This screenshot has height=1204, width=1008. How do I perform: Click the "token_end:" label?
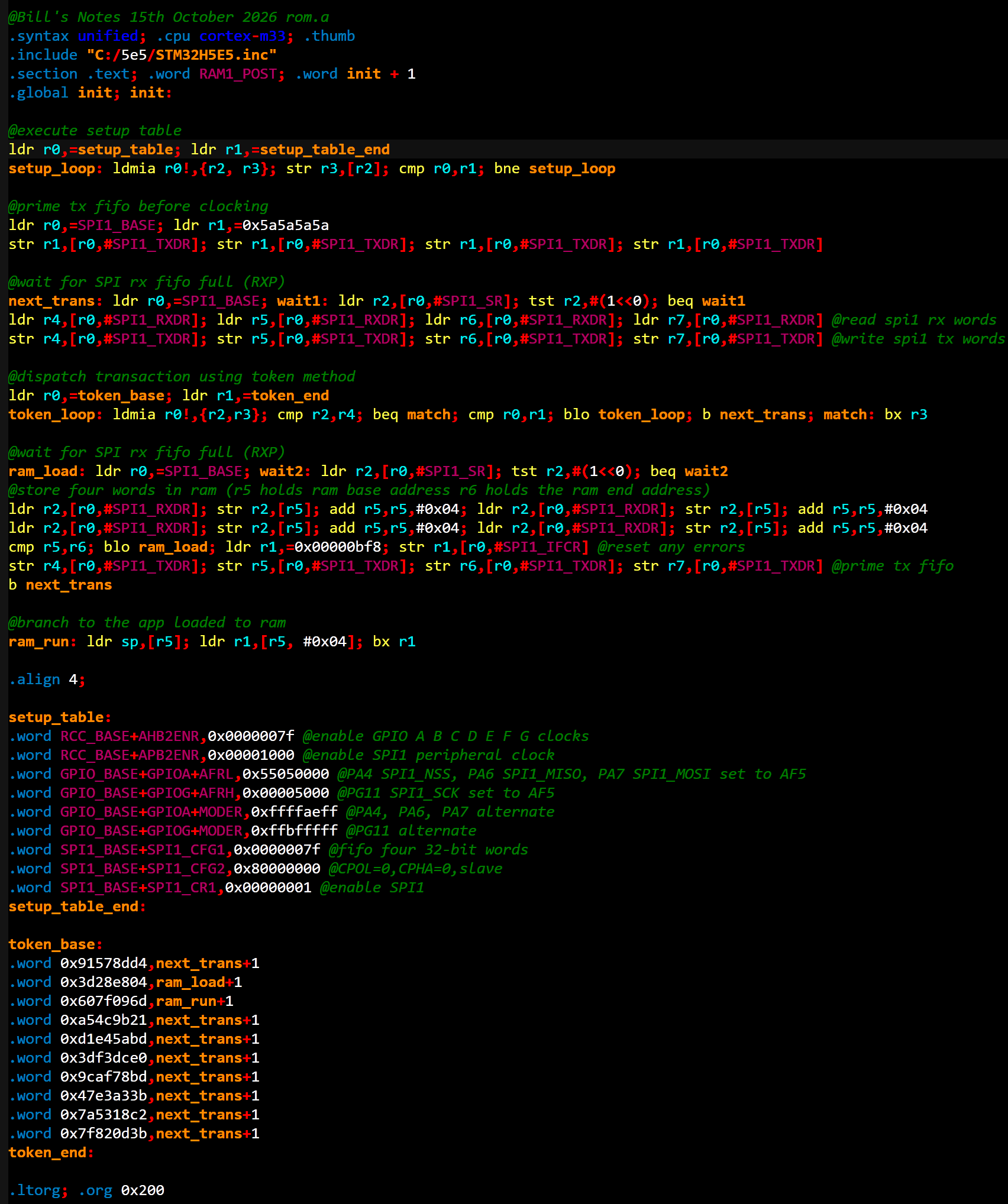[51, 1153]
